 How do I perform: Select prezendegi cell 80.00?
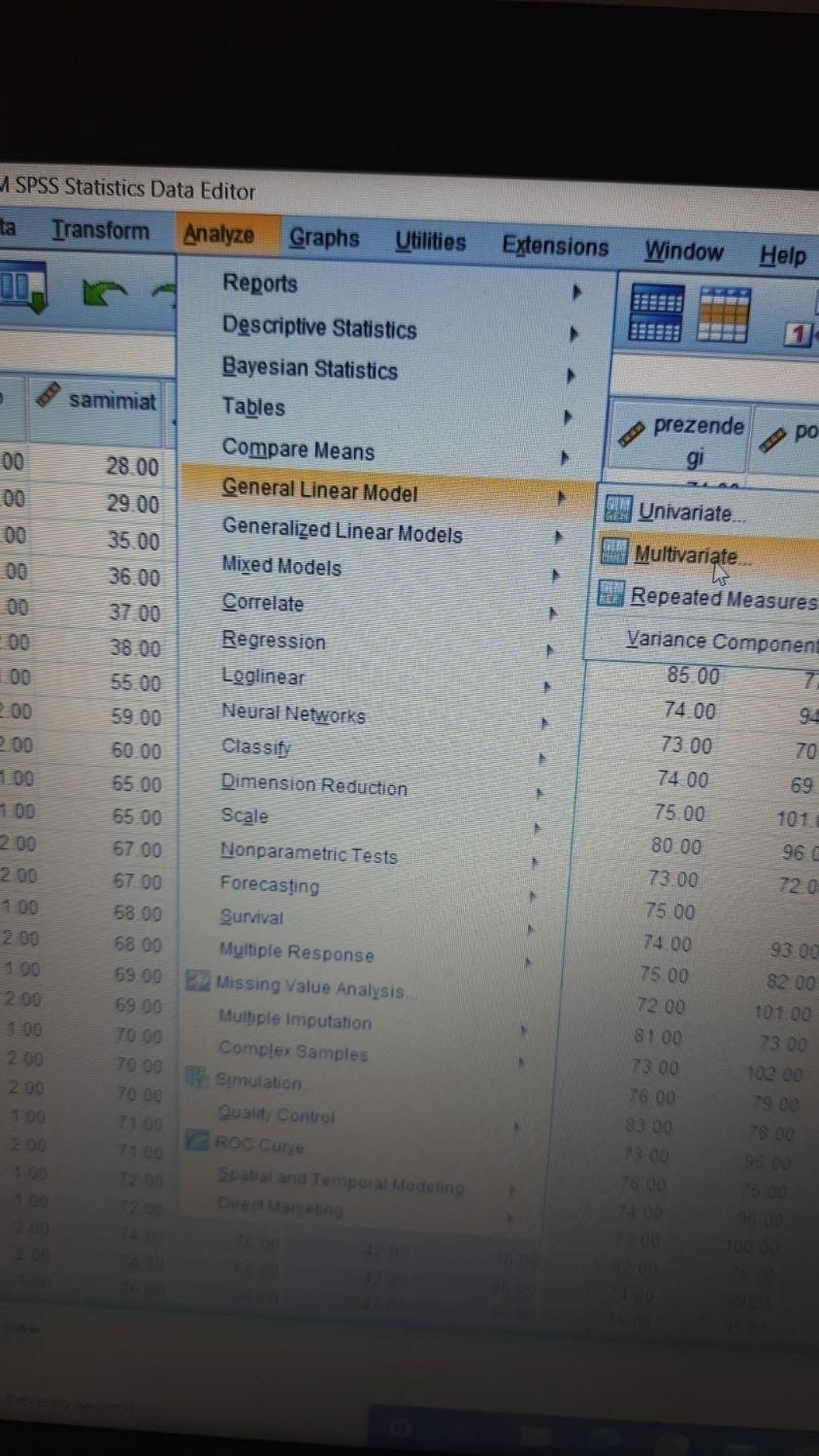coord(676,846)
